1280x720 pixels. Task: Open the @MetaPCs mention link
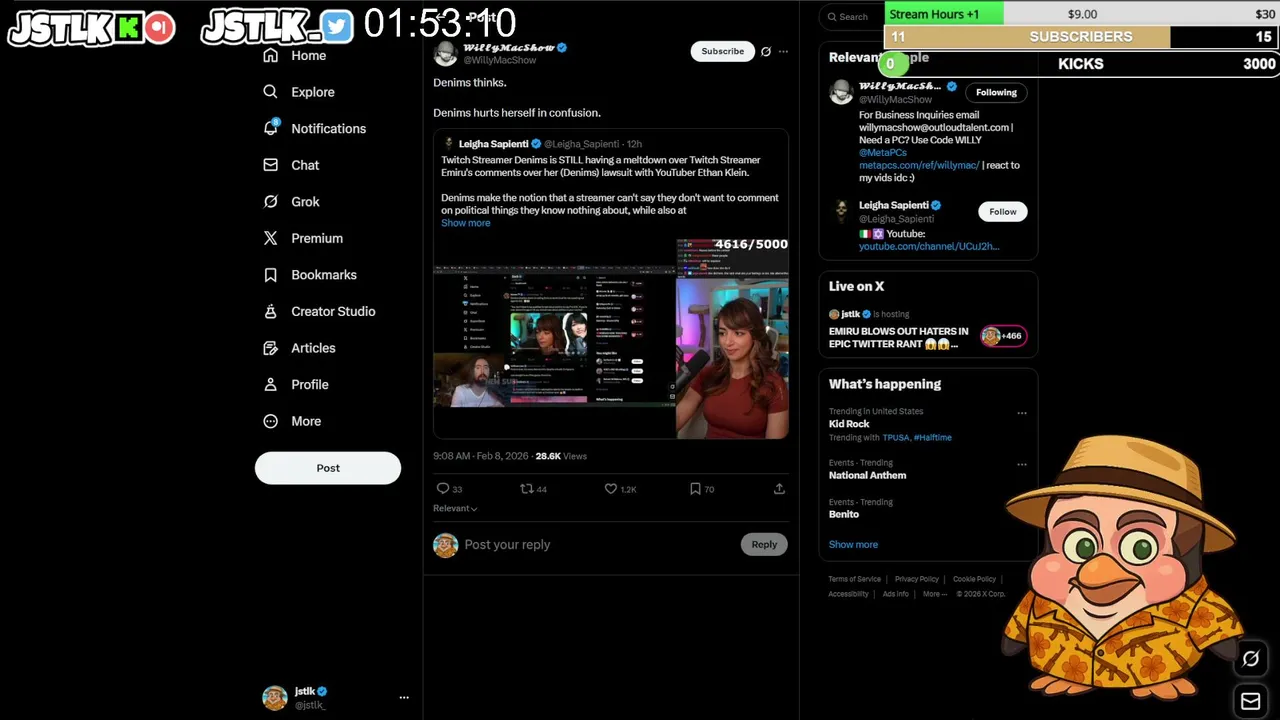[883, 153]
